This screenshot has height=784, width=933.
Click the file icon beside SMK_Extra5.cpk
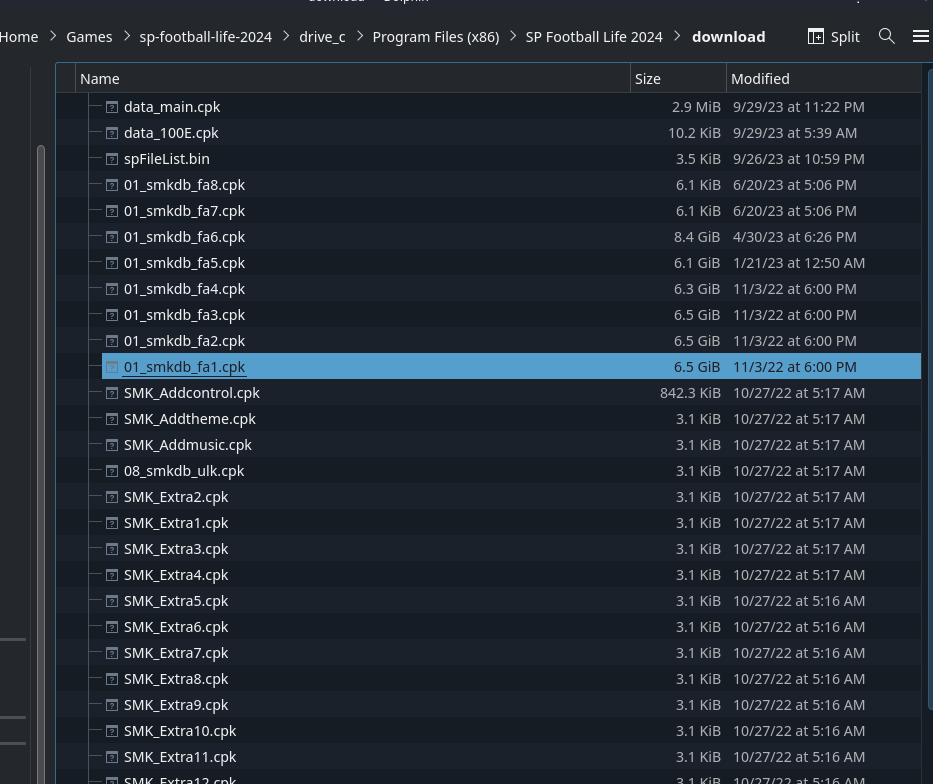point(111,601)
